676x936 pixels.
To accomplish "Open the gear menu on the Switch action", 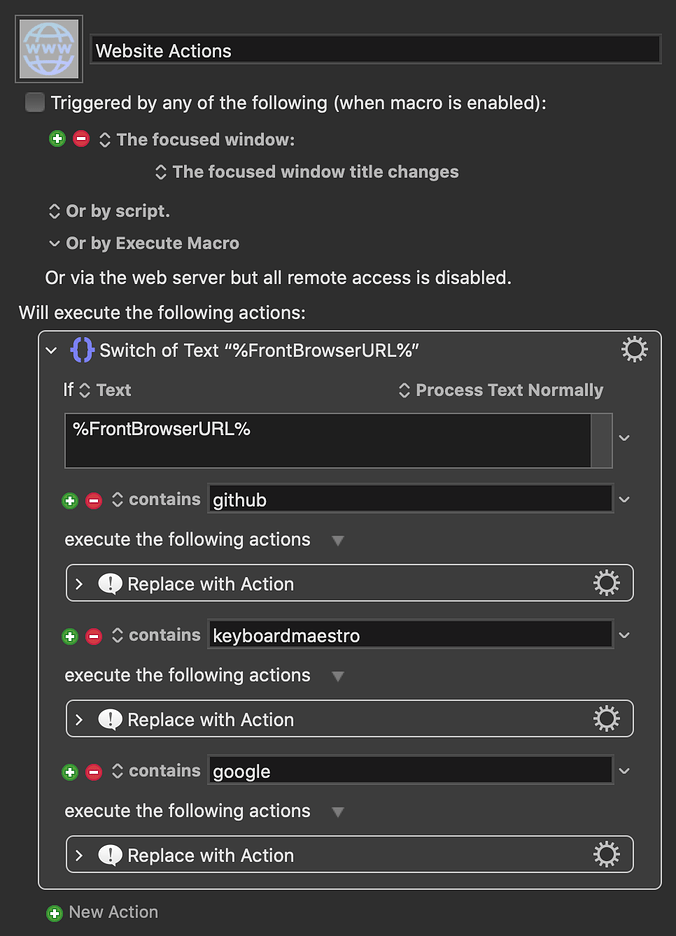I will 634,349.
